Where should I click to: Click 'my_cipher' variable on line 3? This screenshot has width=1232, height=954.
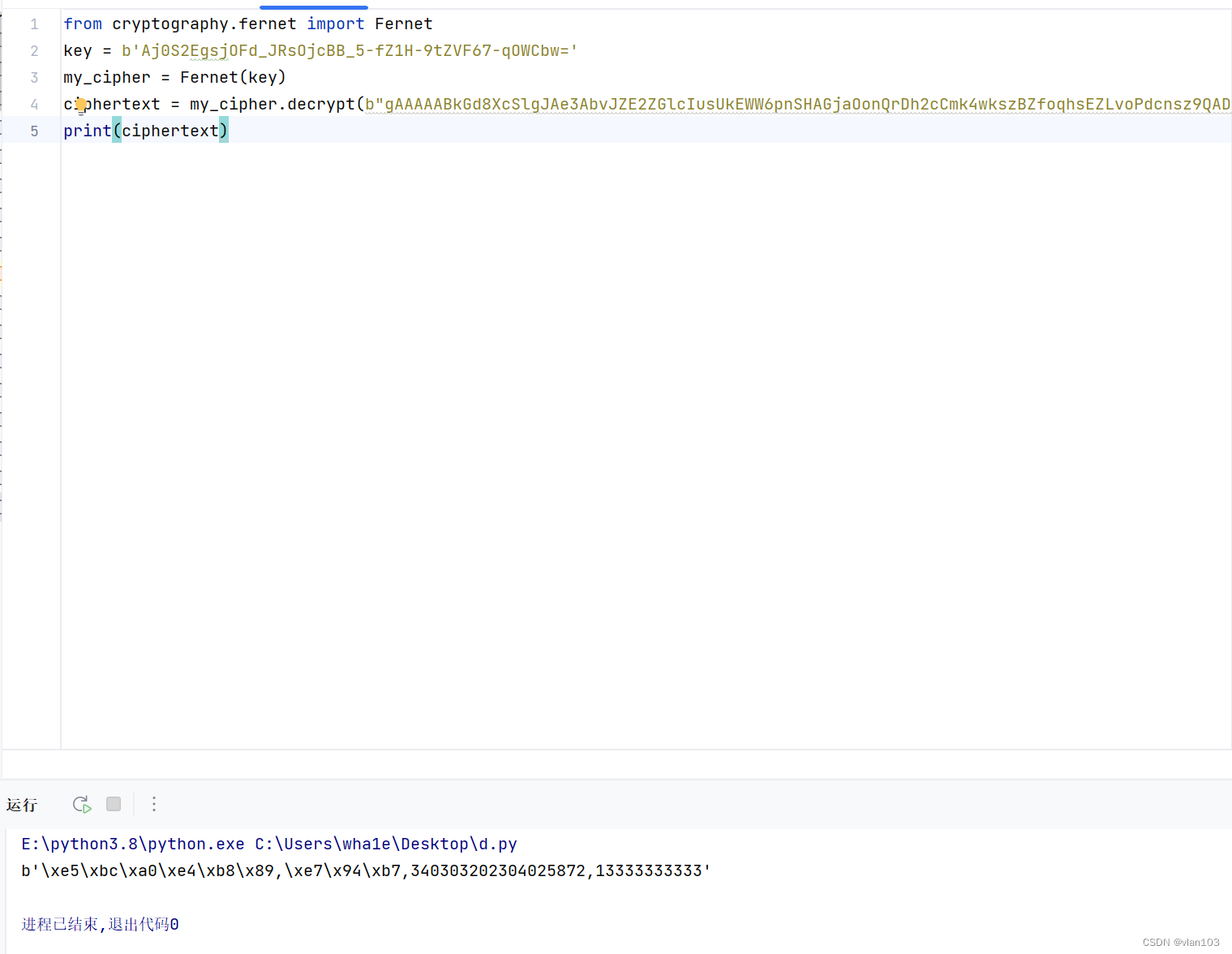pyautogui.click(x=107, y=78)
